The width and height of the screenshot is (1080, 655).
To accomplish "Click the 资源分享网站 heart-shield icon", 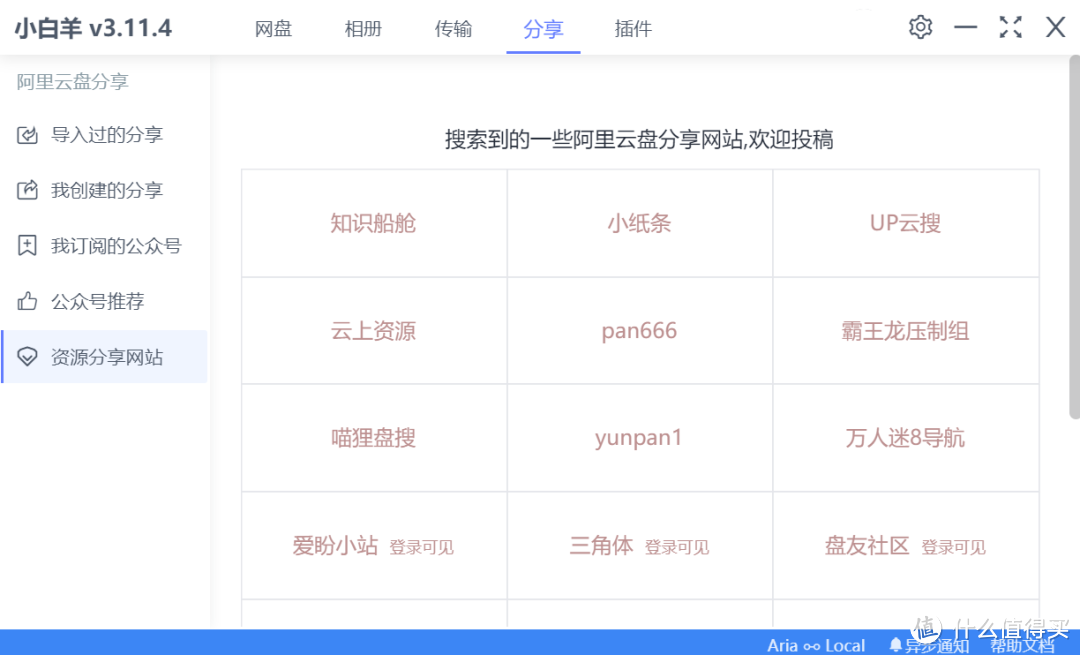I will (x=27, y=357).
